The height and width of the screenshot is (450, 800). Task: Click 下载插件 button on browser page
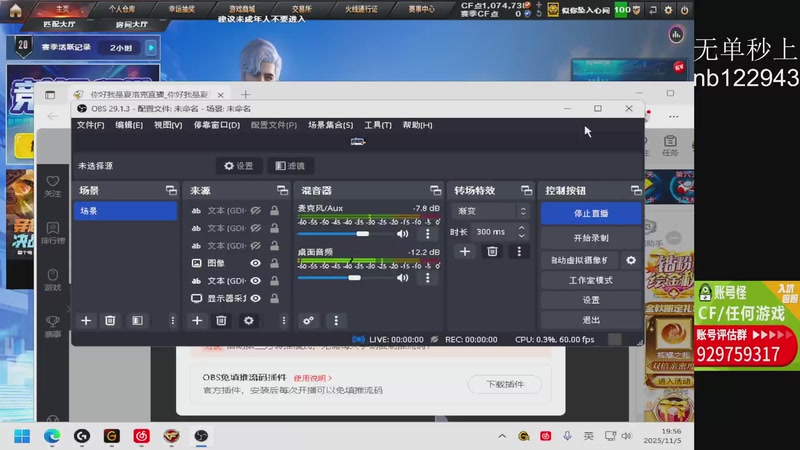click(505, 384)
